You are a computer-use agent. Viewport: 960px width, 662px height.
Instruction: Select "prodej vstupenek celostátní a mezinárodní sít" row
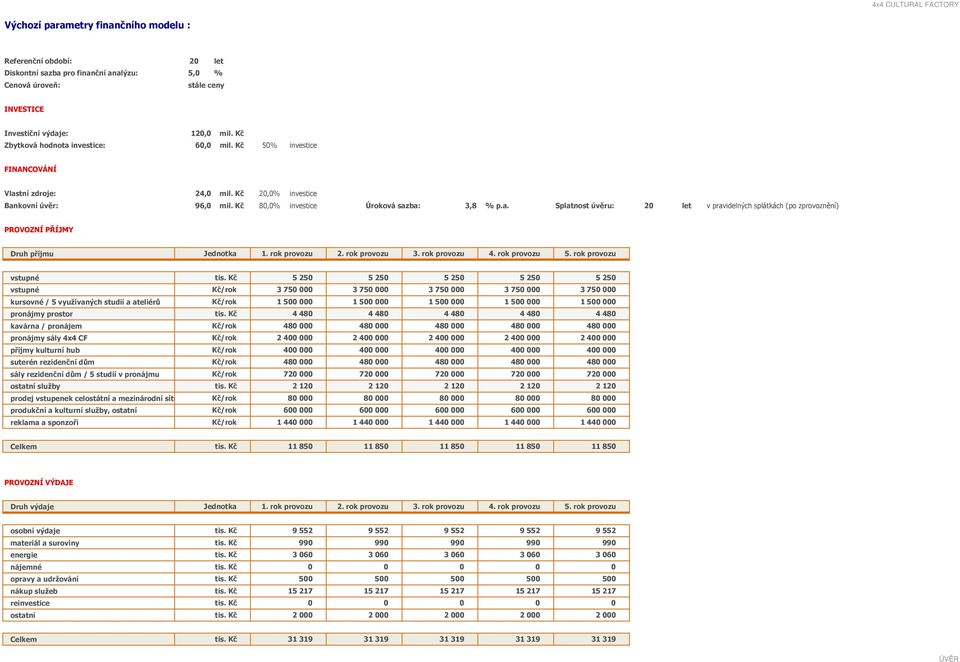(92, 398)
